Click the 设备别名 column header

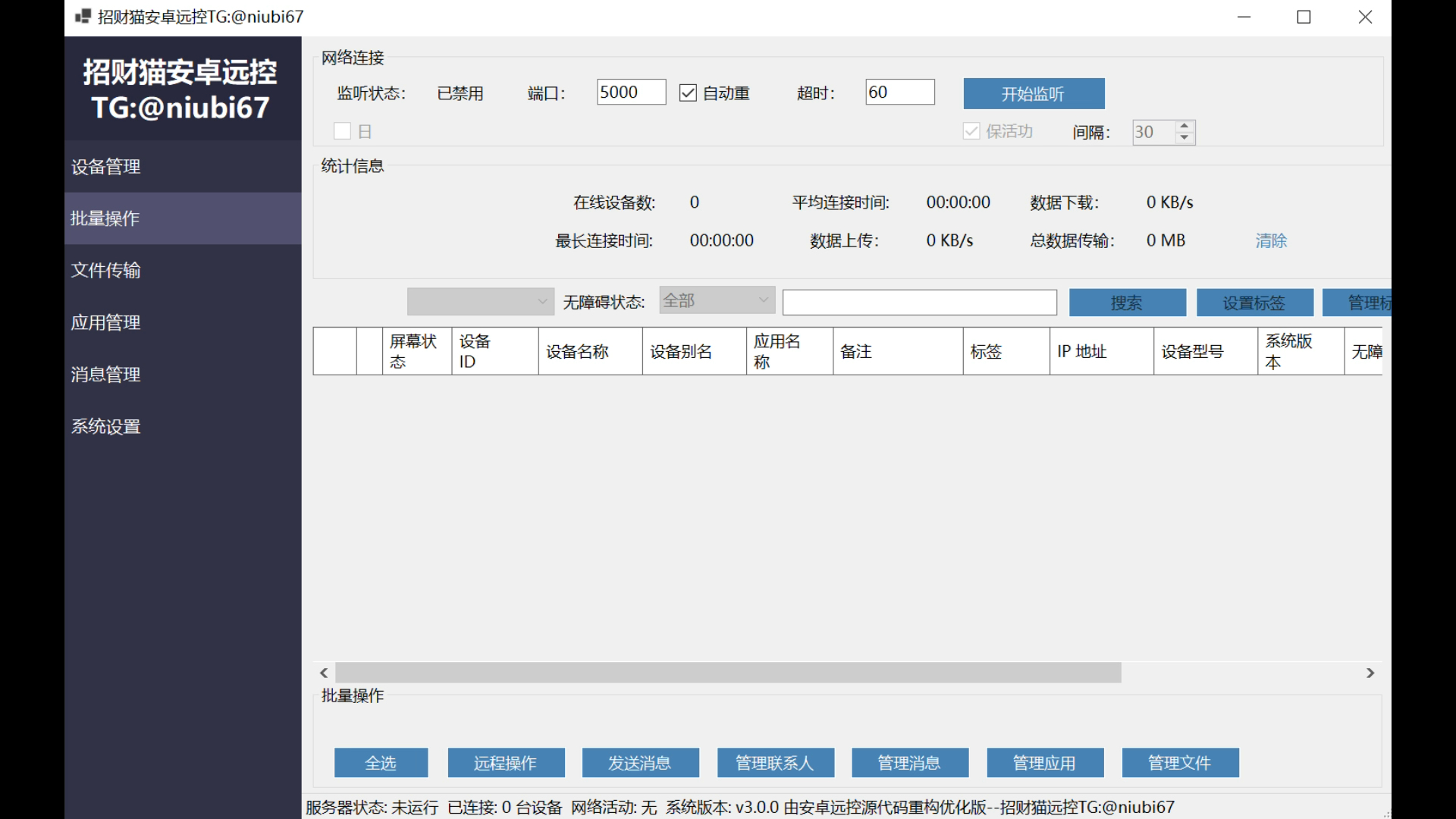coord(694,351)
